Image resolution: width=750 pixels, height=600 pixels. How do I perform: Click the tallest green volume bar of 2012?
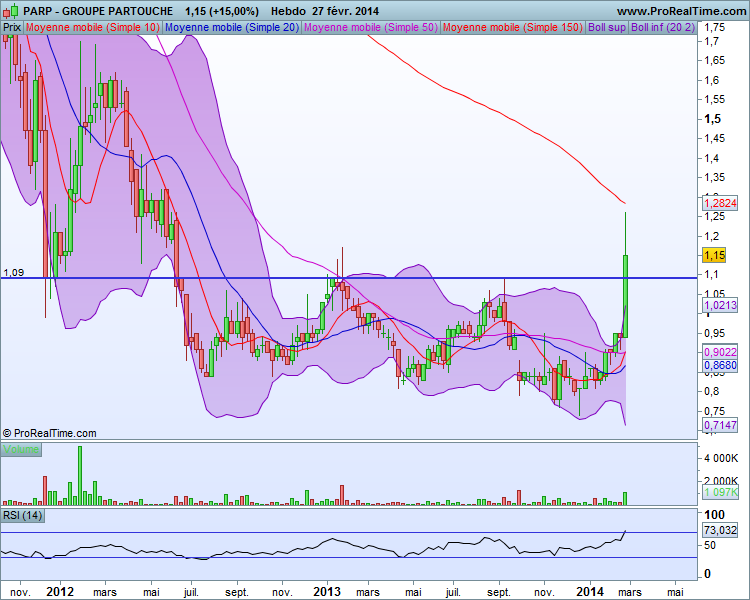click(x=80, y=476)
